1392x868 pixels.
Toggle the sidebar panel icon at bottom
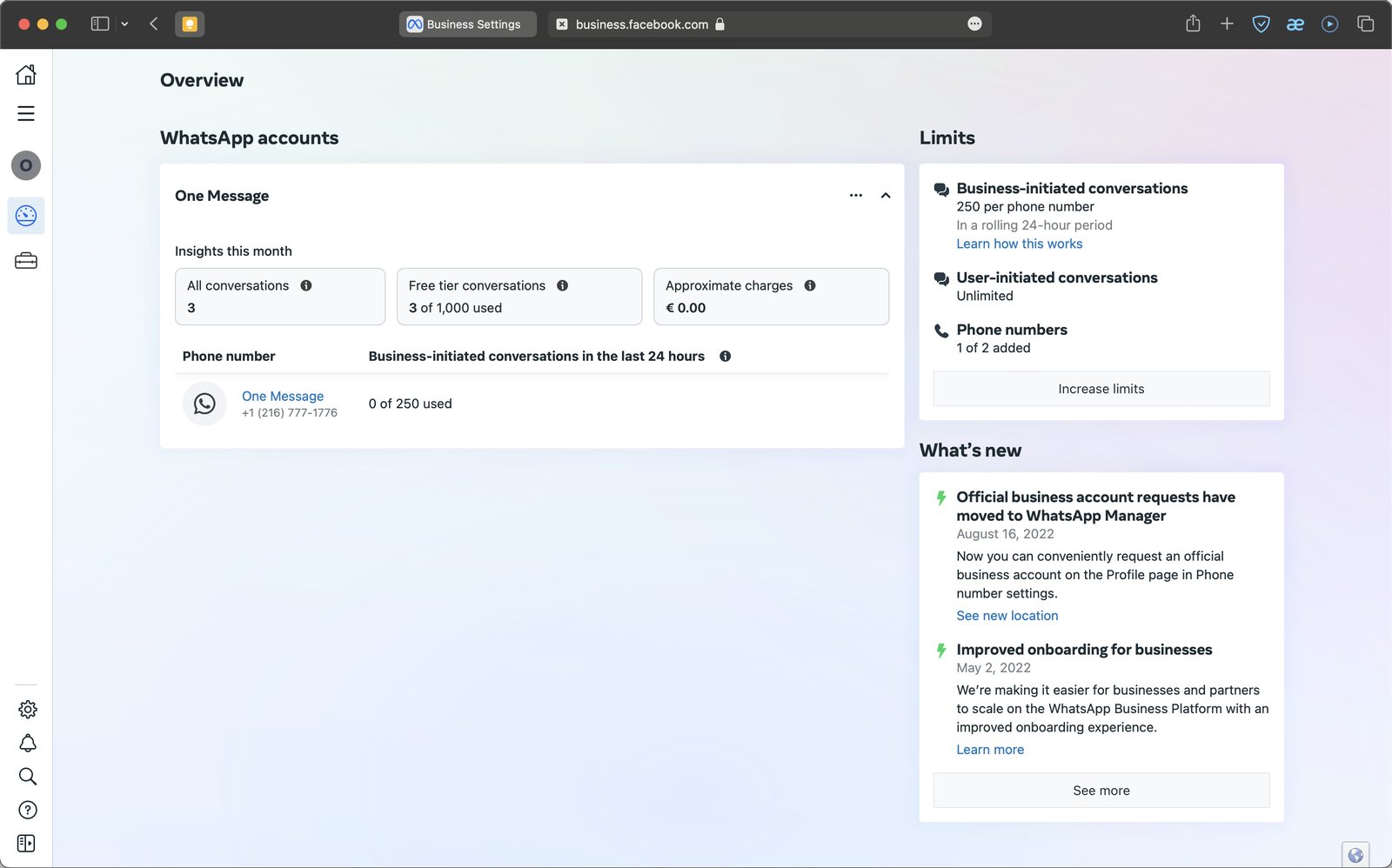click(x=26, y=844)
